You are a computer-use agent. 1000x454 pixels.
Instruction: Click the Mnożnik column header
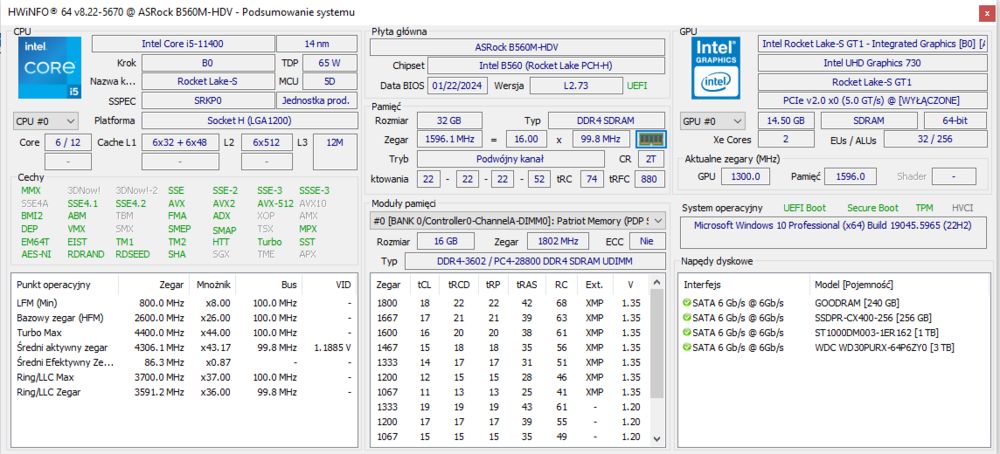212,284
